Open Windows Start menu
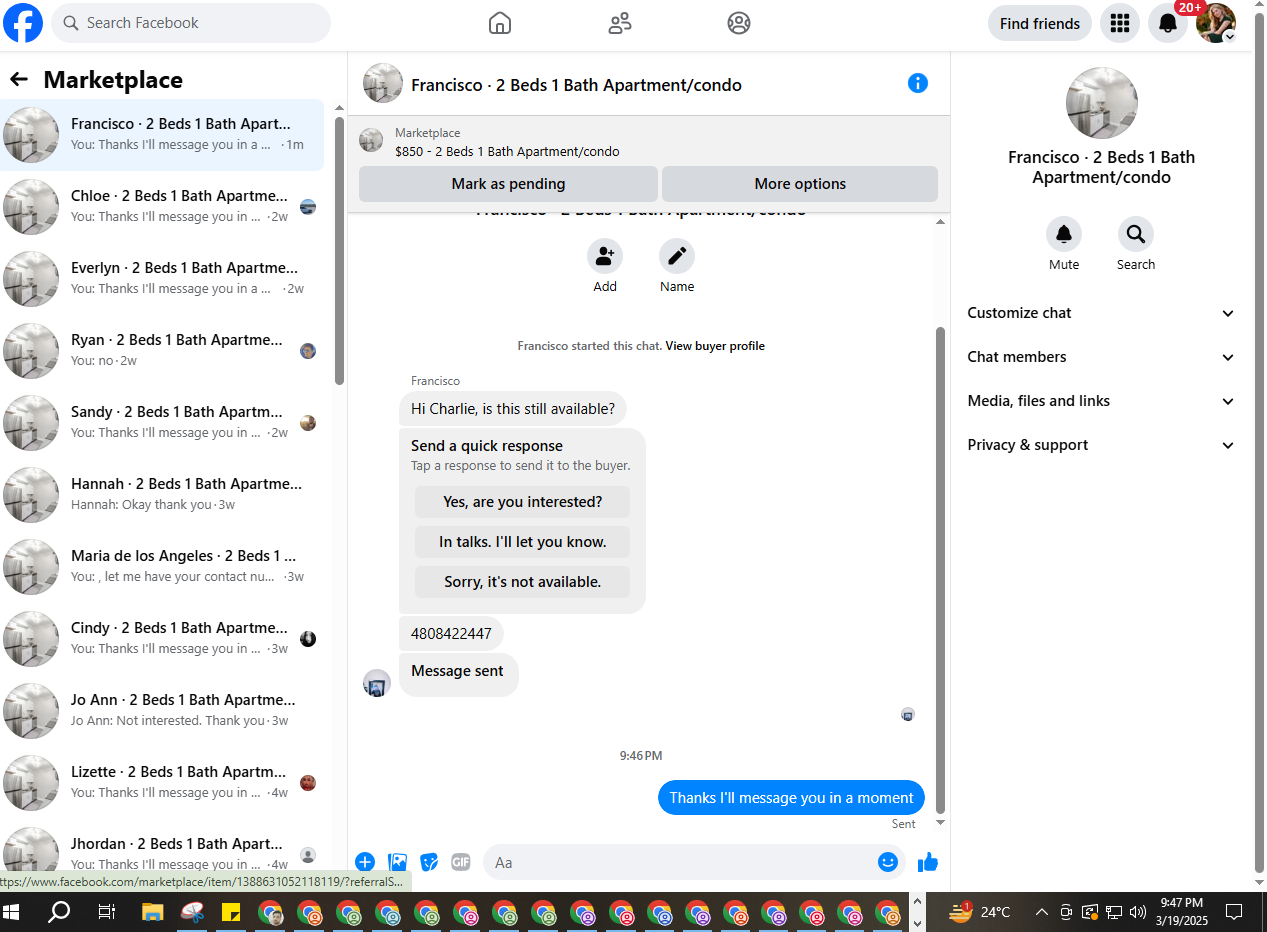This screenshot has height=932, width=1267. pos(12,912)
